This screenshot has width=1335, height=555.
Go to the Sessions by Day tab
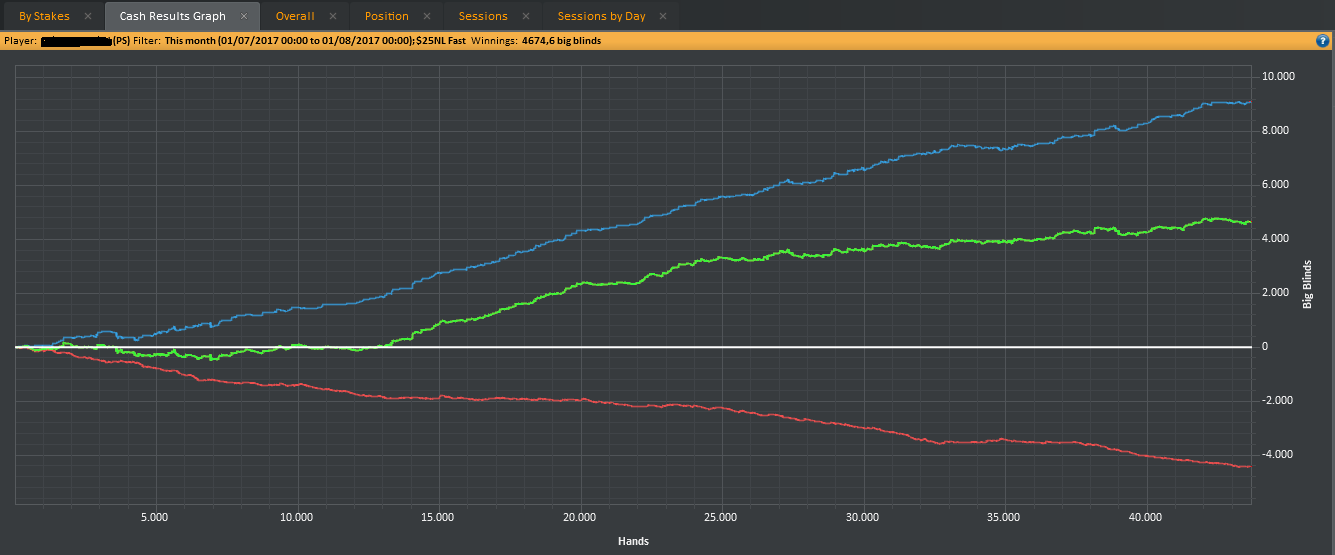[x=601, y=16]
